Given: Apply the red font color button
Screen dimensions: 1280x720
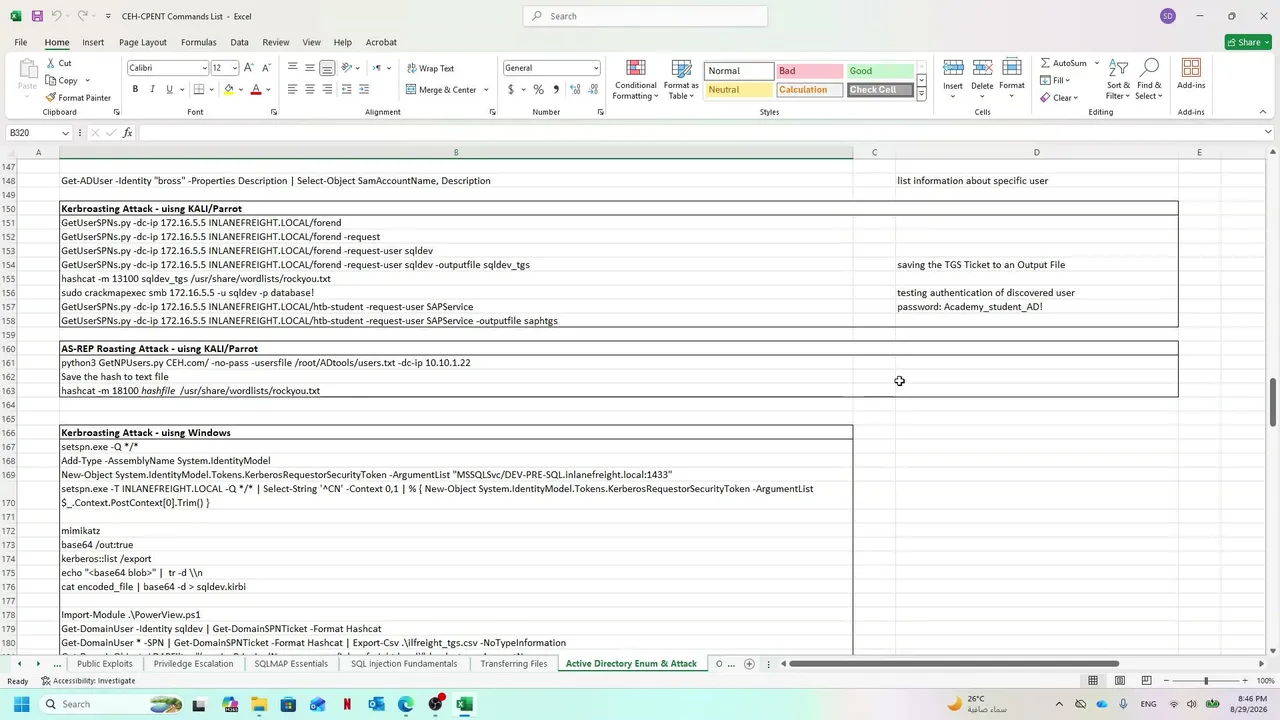Looking at the screenshot, I should (x=256, y=90).
